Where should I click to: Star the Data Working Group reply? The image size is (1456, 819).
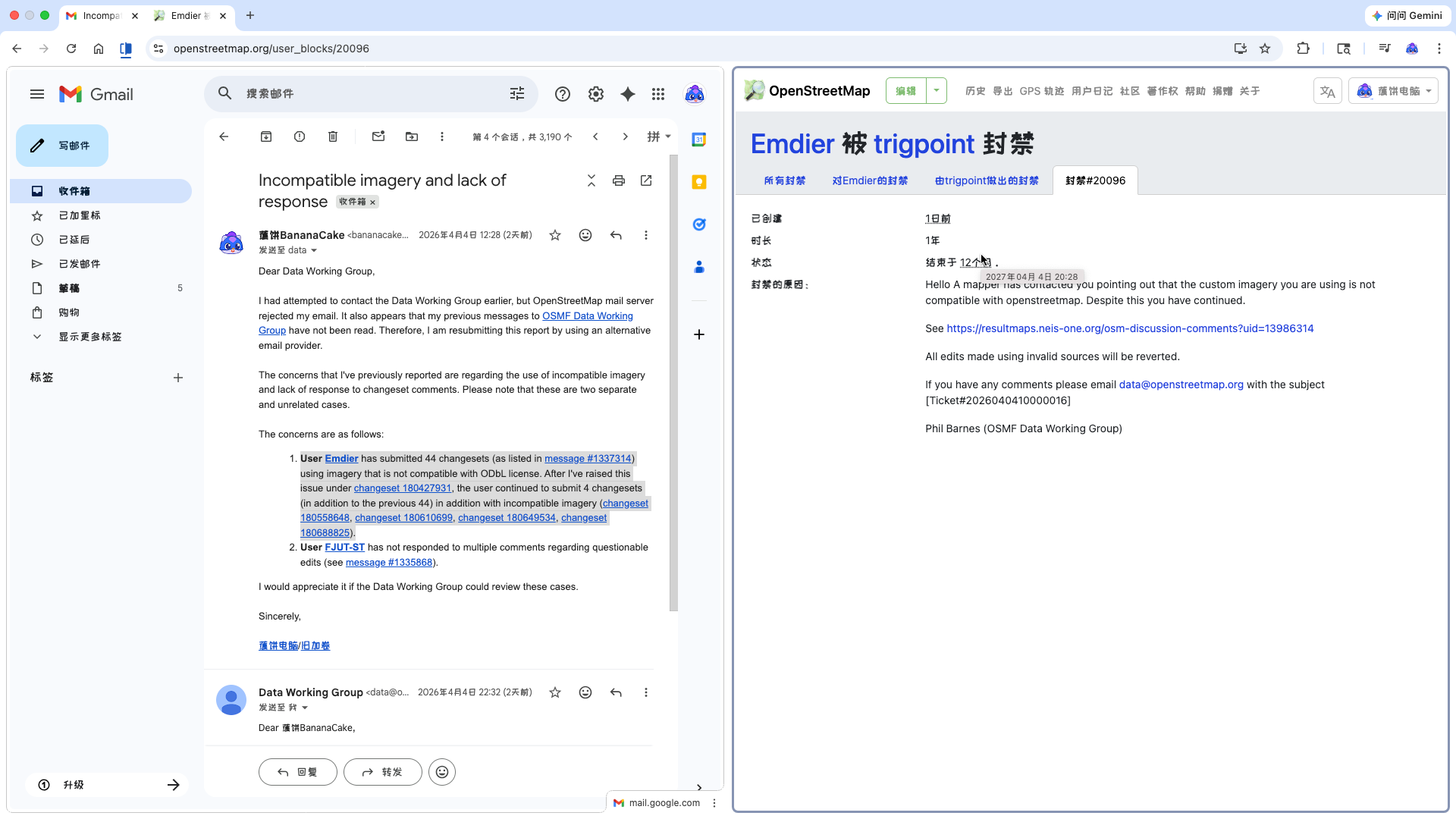[x=555, y=692]
